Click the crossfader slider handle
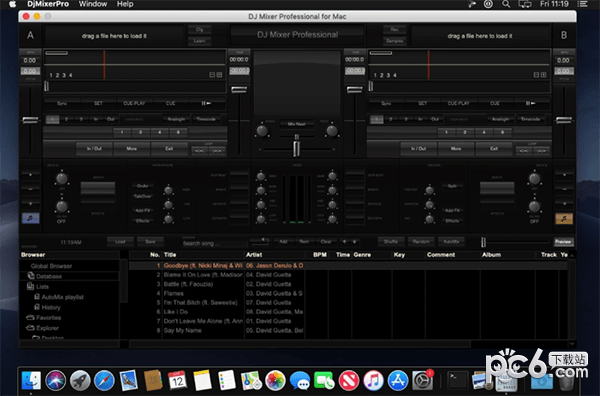 click(296, 149)
